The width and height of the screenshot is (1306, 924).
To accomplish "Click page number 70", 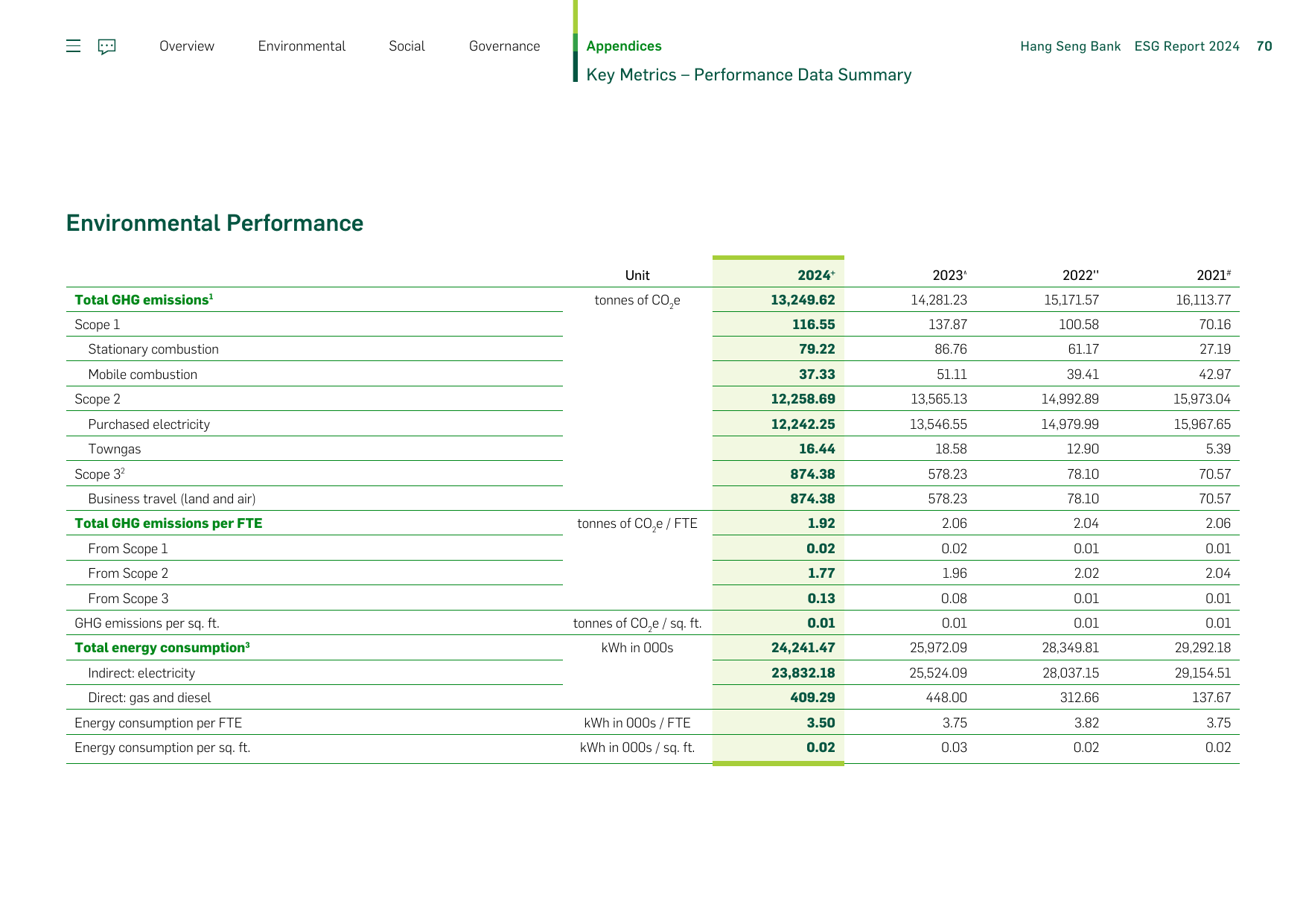I will coord(1264,46).
